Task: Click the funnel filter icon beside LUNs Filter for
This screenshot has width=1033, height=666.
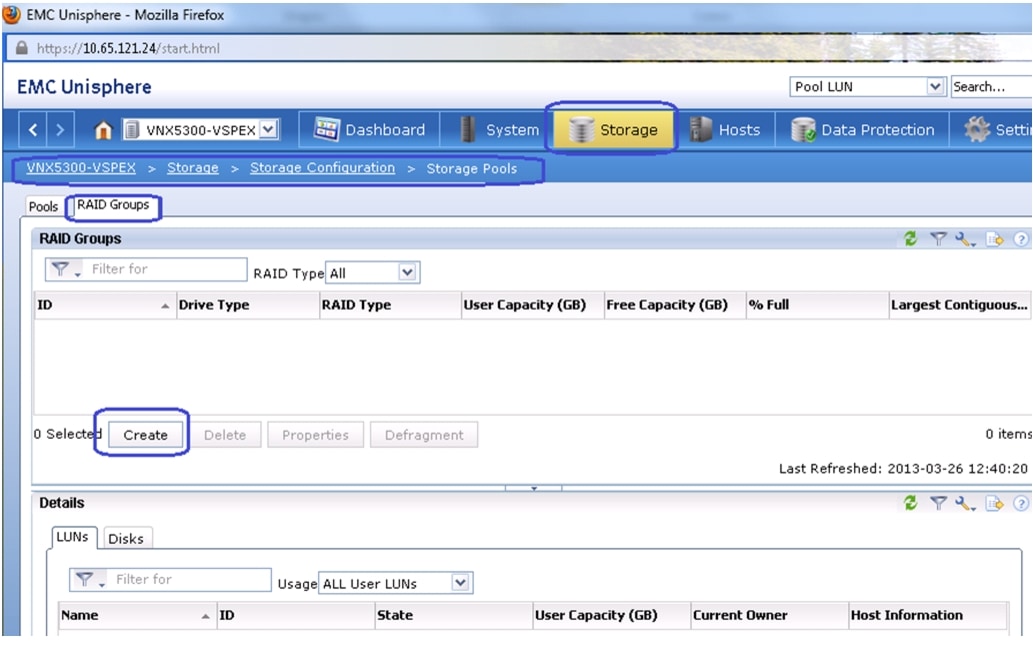Action: tap(88, 580)
